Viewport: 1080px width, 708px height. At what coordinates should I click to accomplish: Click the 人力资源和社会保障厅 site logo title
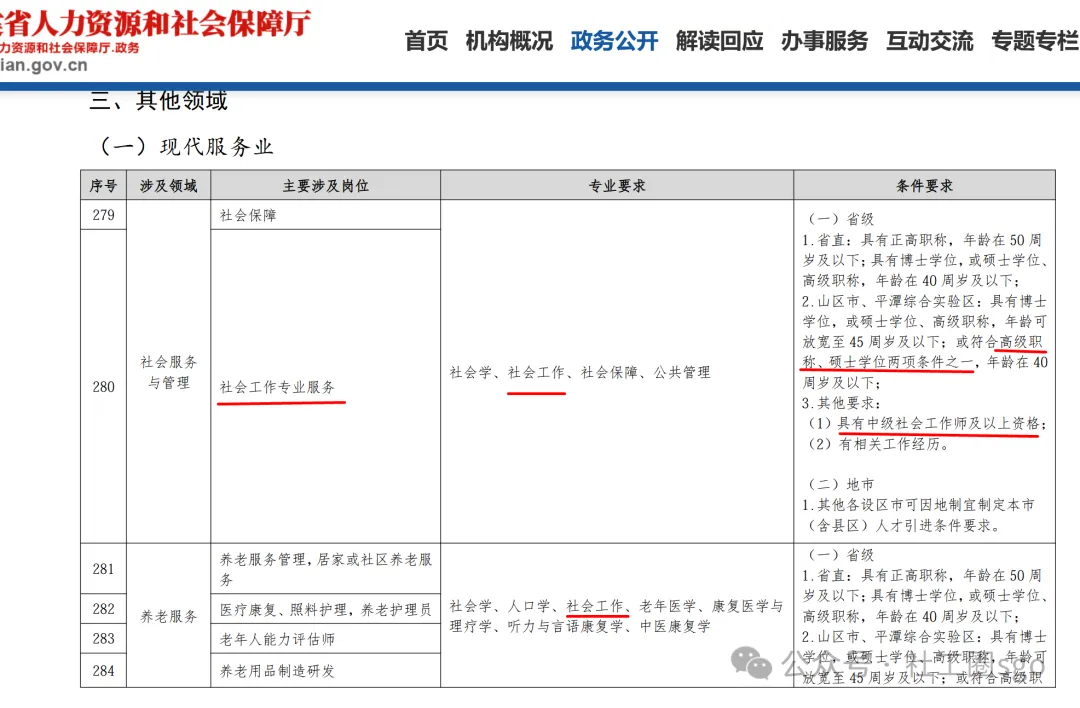155,23
